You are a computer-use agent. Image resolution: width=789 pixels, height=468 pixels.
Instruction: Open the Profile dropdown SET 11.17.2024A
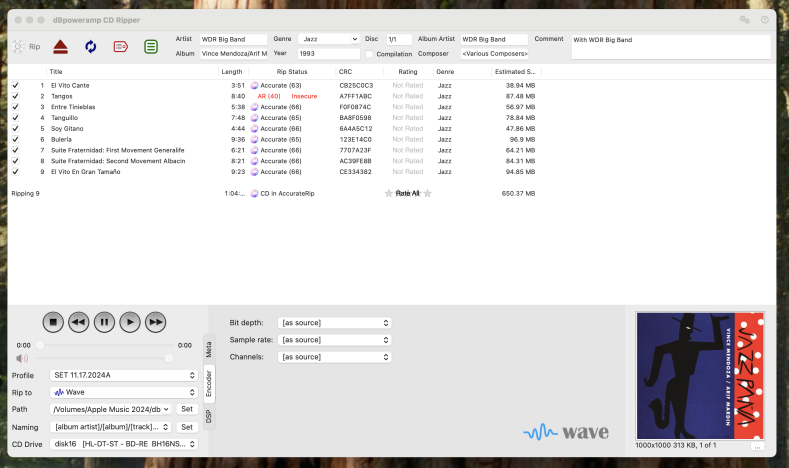coord(124,375)
